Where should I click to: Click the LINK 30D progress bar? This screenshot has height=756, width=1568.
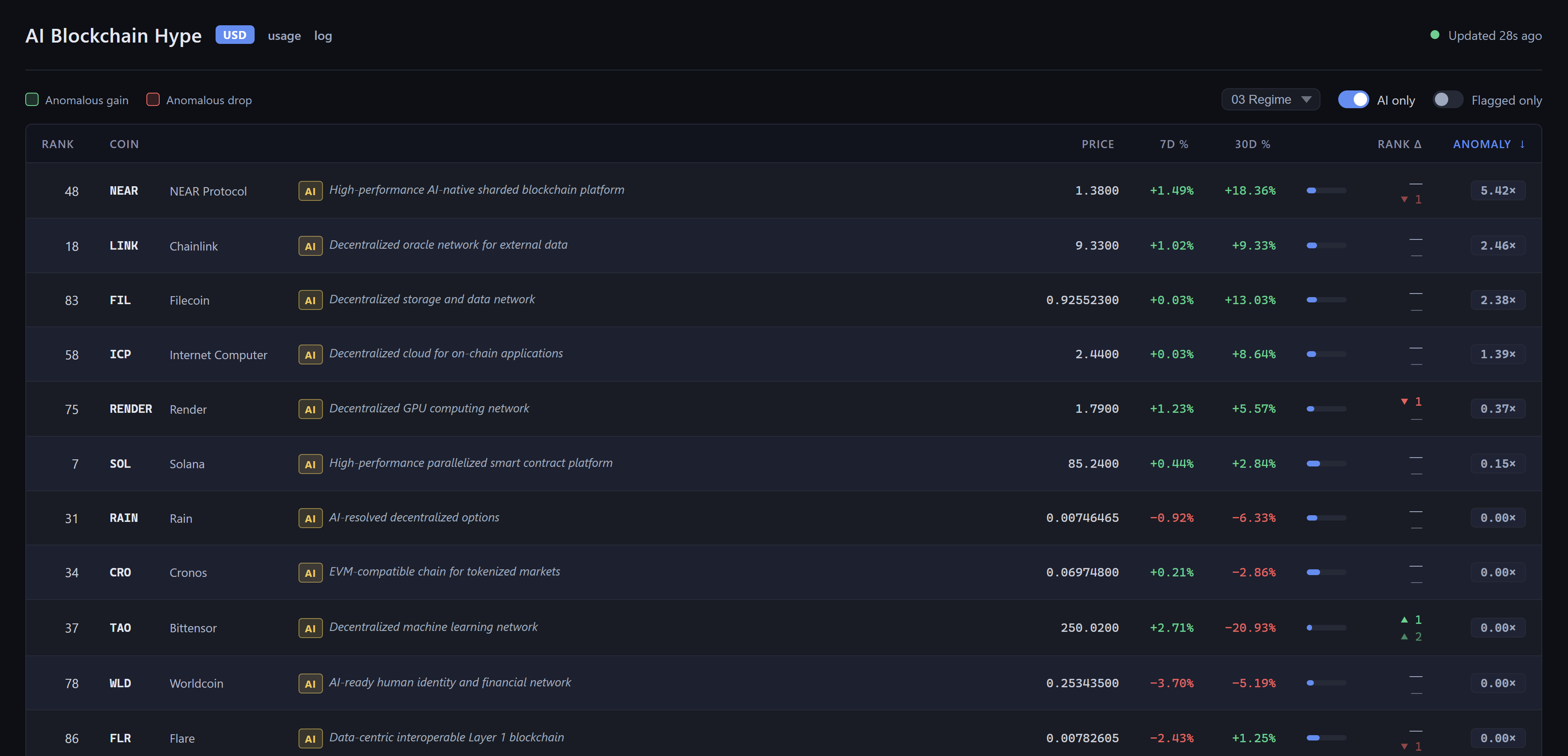click(x=1326, y=245)
